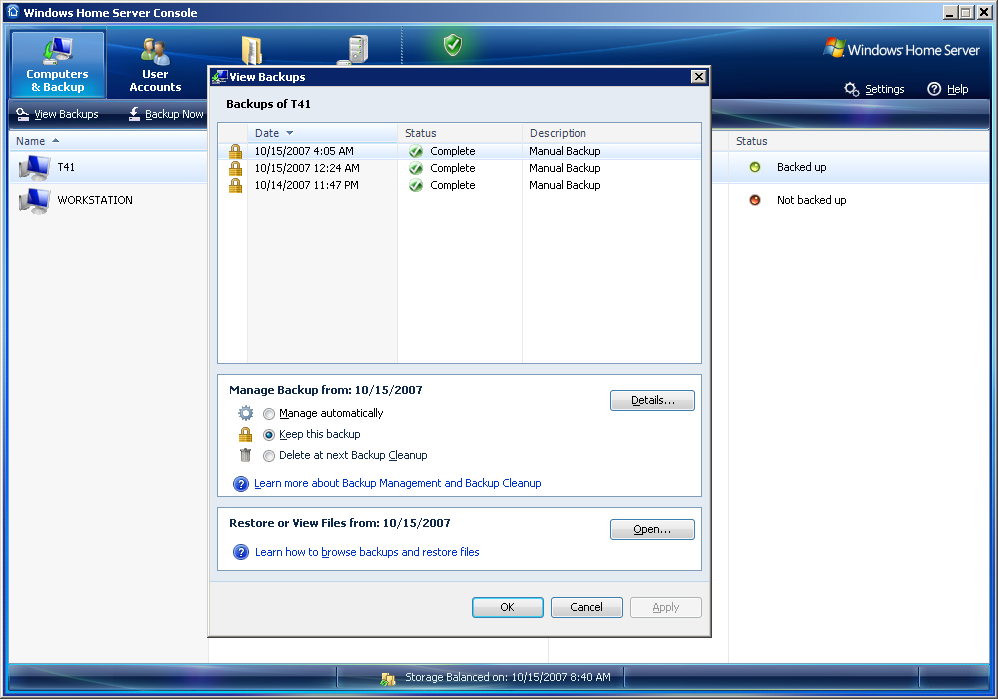Select the 10/15/2007 12:24 AM backup
This screenshot has width=998, height=699.
(460, 168)
